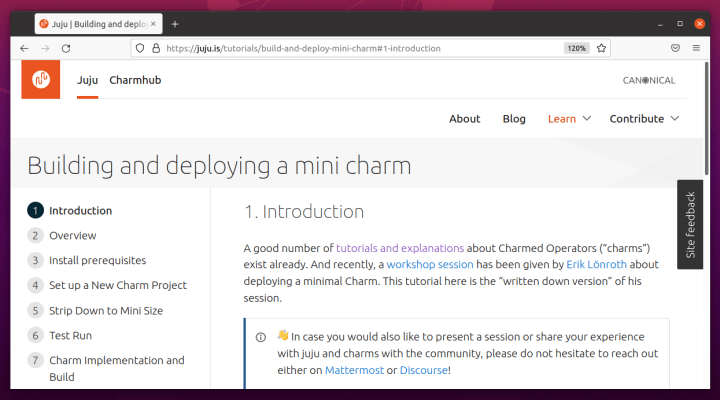Open the Discourse link
Screen dimensions: 720x400
423,370
